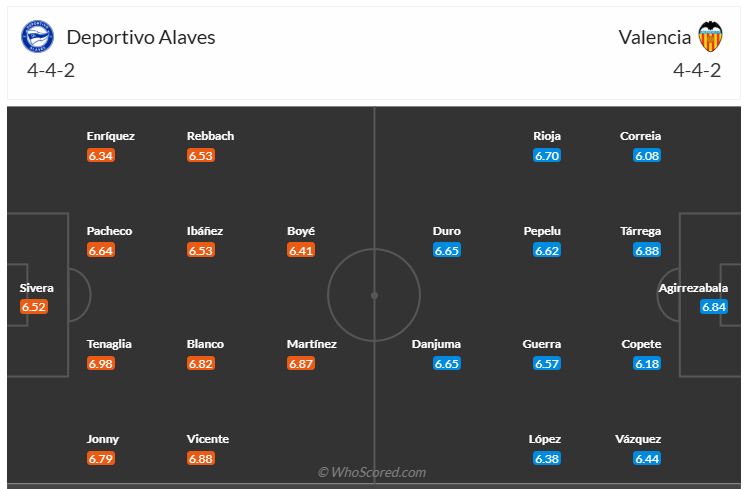748x489 pixels.
Task: Click the Deportivo Alaves club crest
Action: pos(37,37)
